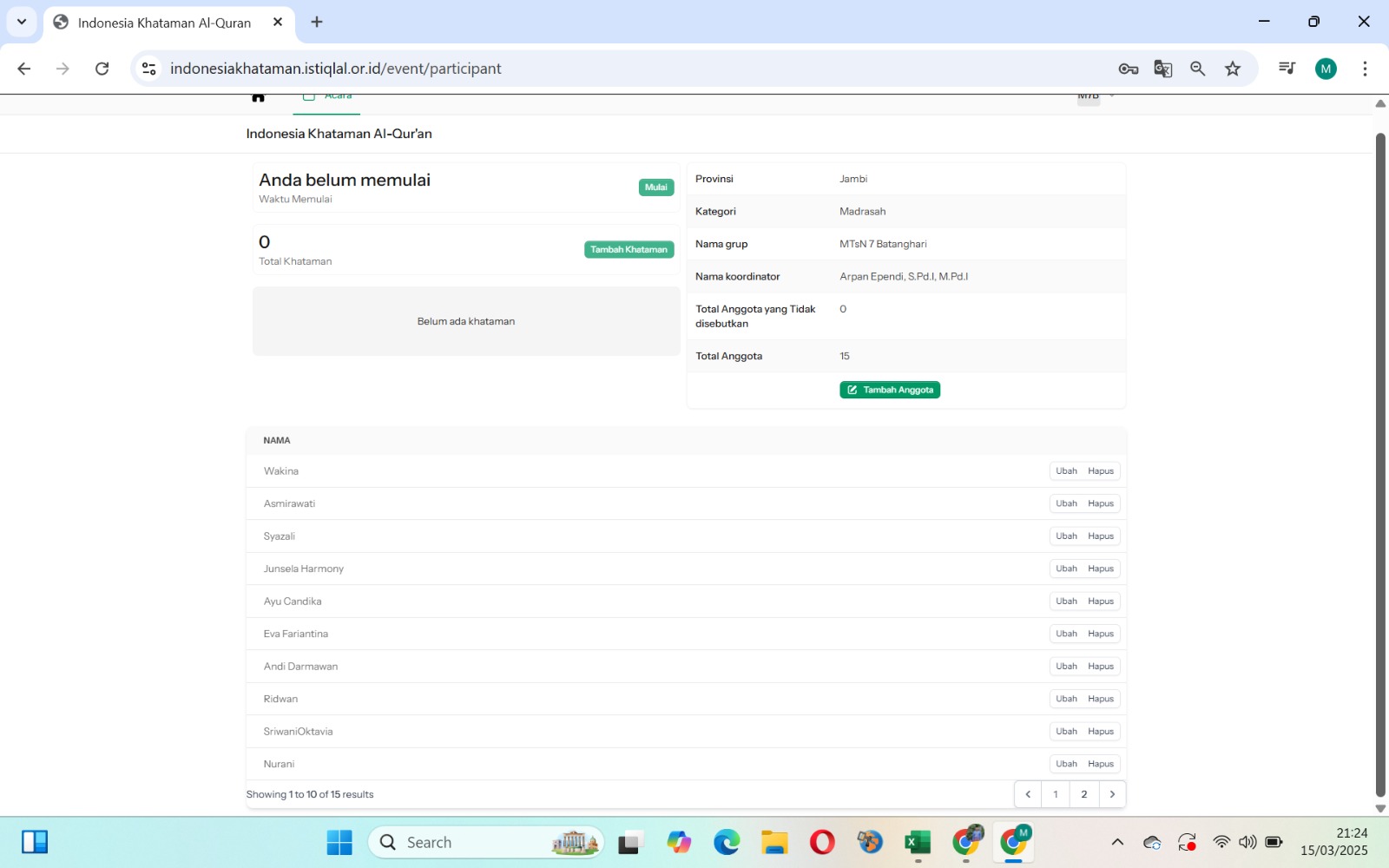
Task: Click Ubah for member Wakina
Action: click(1066, 471)
